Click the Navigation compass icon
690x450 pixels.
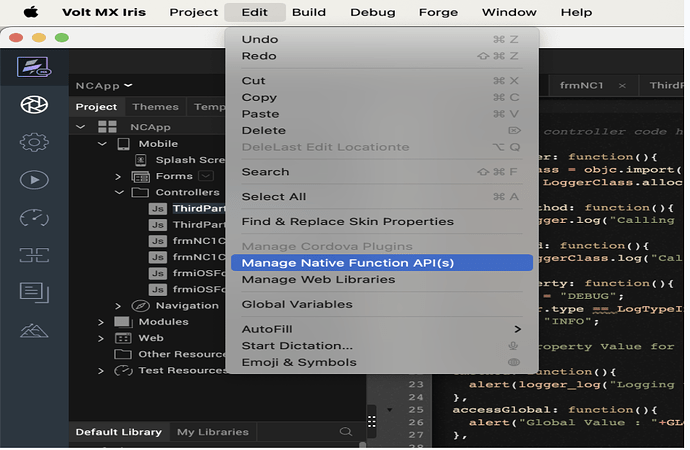pos(140,306)
